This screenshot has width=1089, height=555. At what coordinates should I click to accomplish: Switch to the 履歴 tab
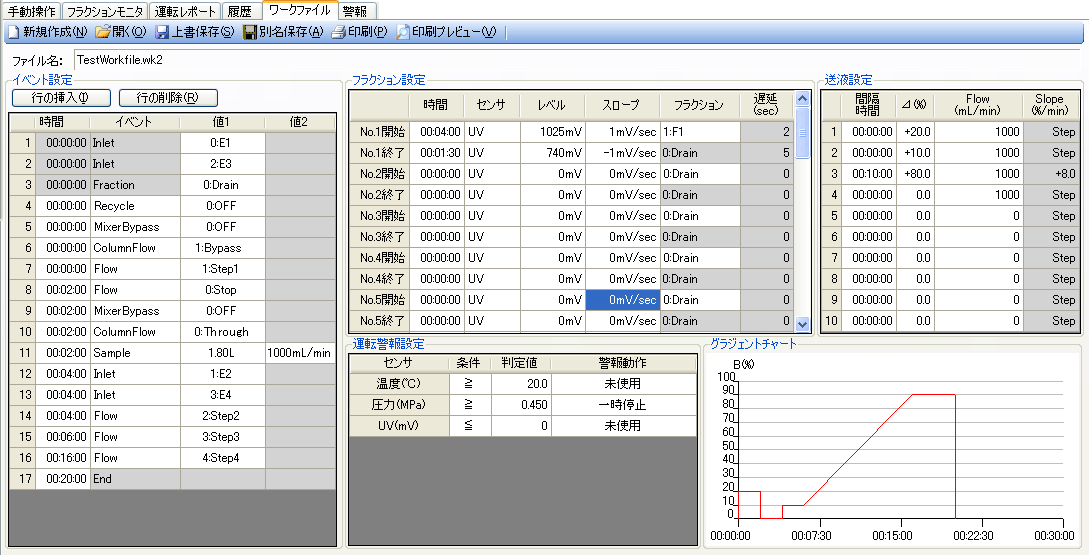point(240,12)
